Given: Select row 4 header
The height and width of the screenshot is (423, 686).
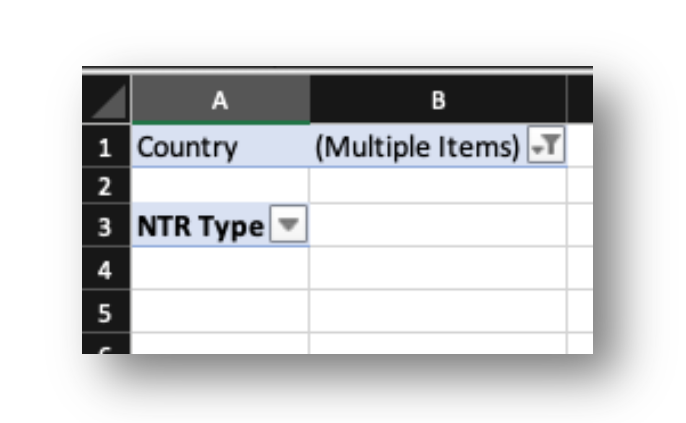Looking at the screenshot, I should point(106,268).
